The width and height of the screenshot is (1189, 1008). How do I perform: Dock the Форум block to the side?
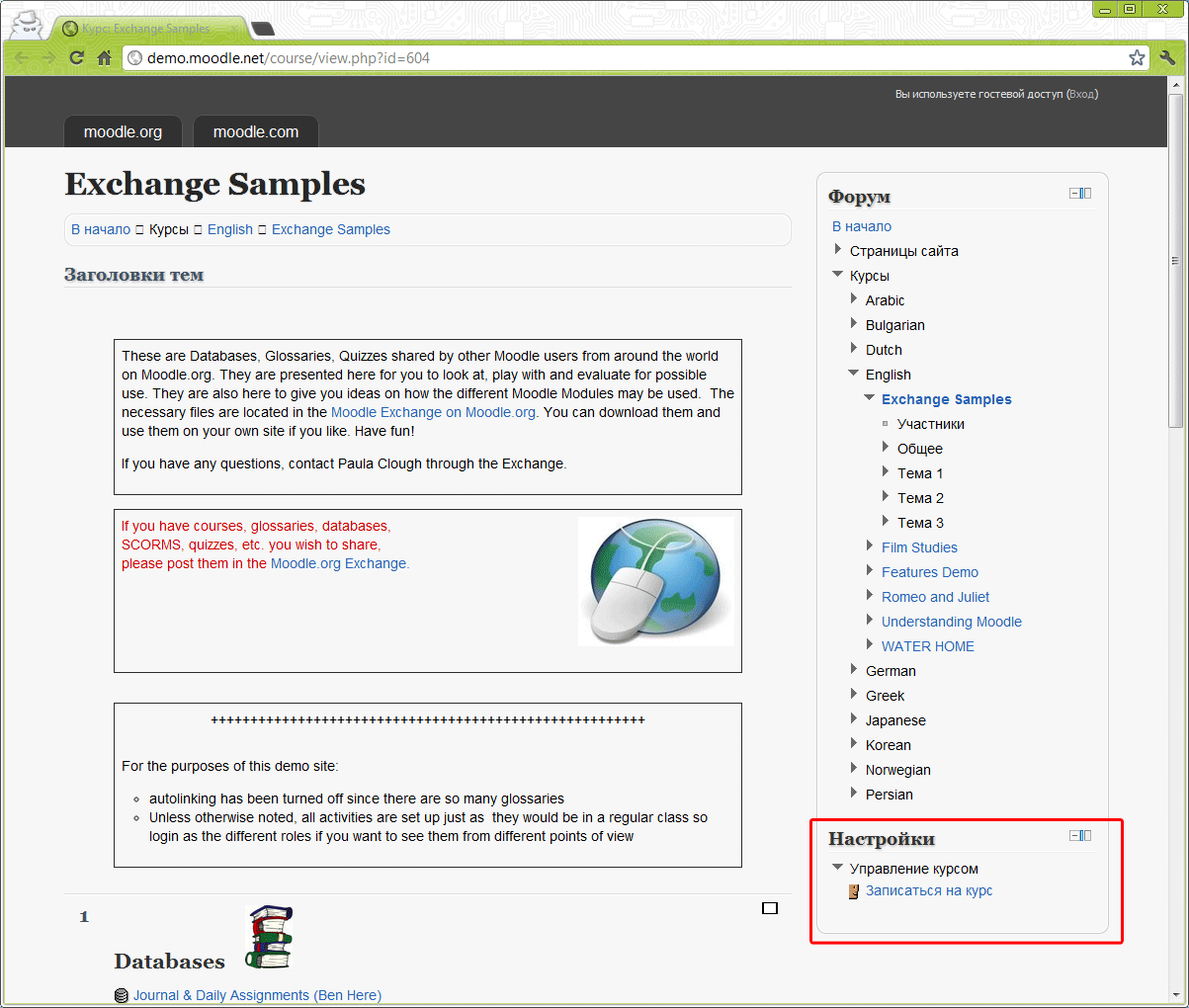tap(1086, 193)
